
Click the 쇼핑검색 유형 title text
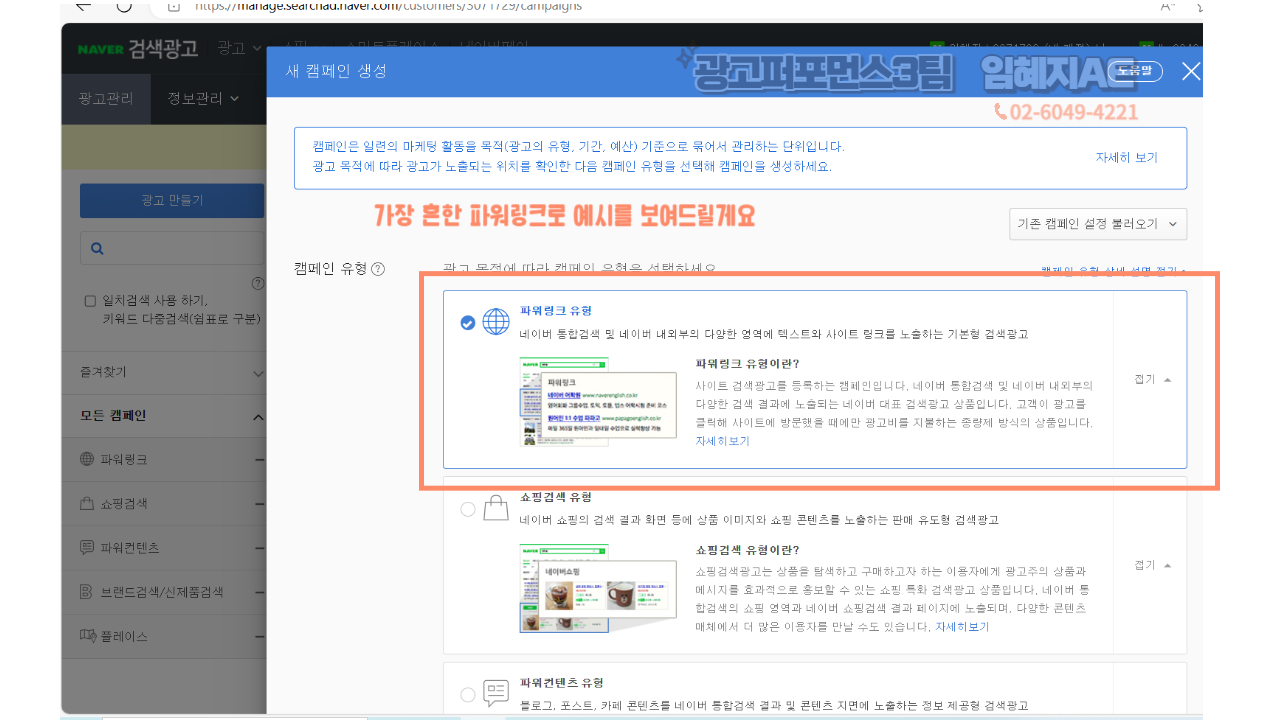click(556, 497)
